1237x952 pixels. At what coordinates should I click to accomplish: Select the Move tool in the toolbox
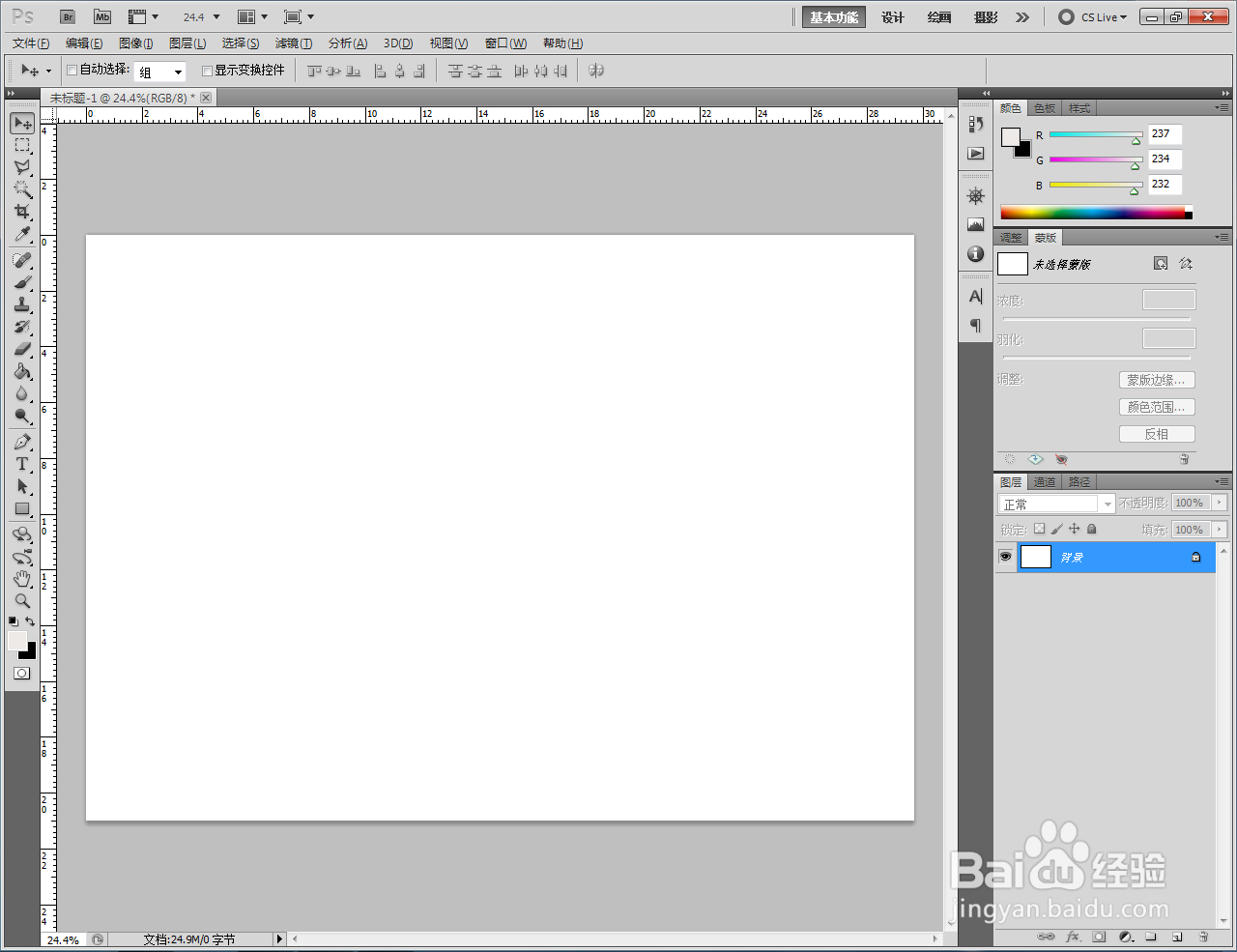pyautogui.click(x=22, y=124)
